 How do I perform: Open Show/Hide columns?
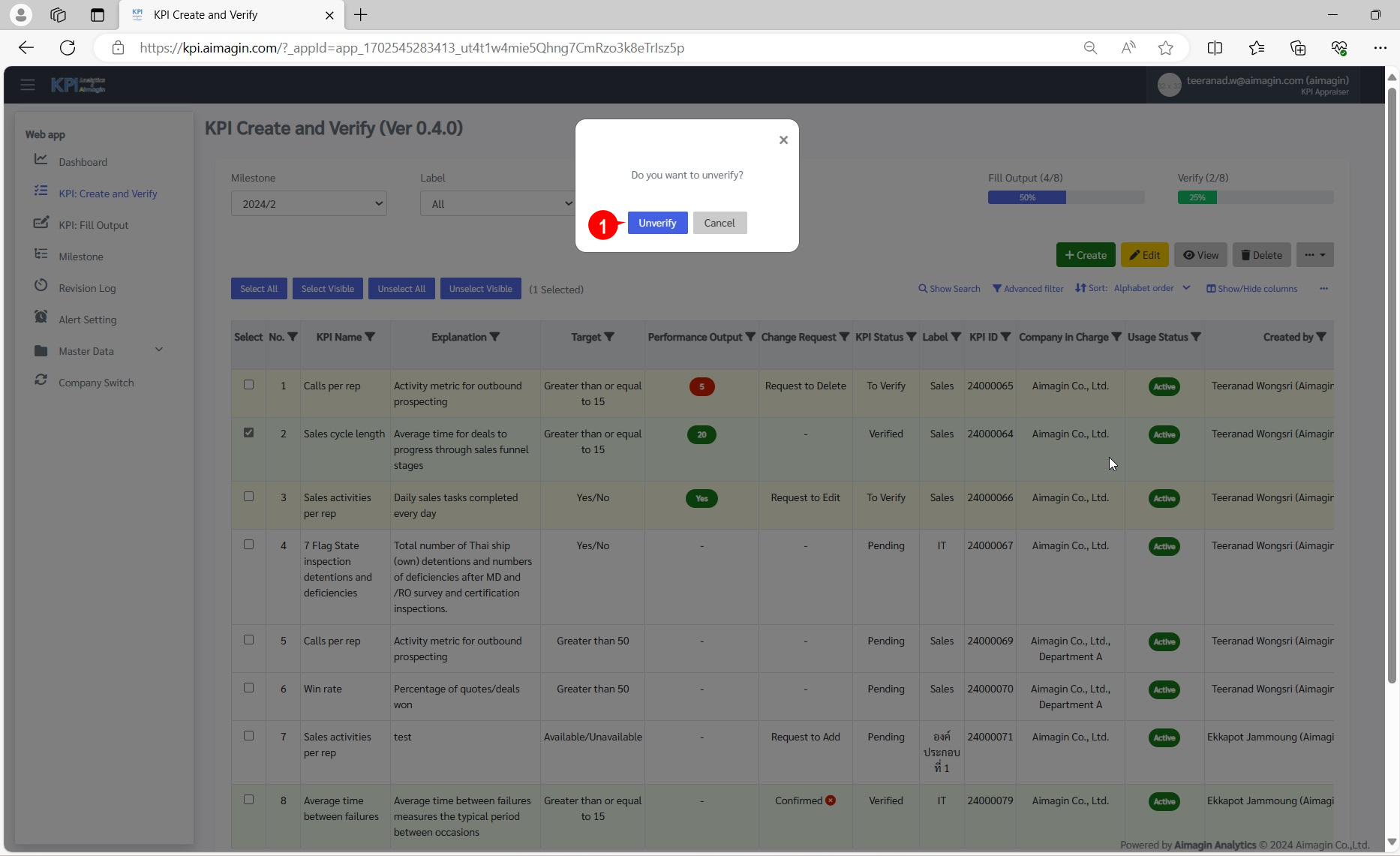coord(1251,288)
